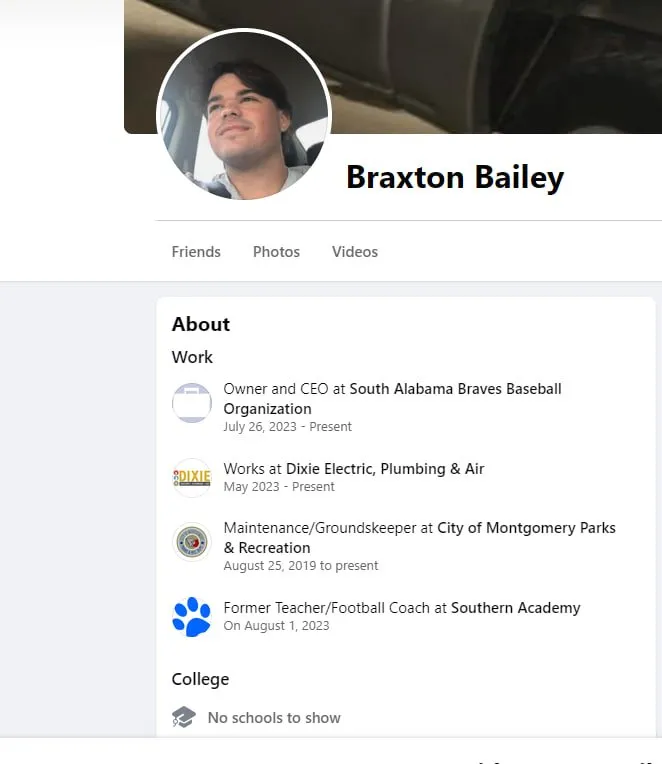Switch to the Photos tab
Viewport: 662px width, 764px height.
coord(276,251)
